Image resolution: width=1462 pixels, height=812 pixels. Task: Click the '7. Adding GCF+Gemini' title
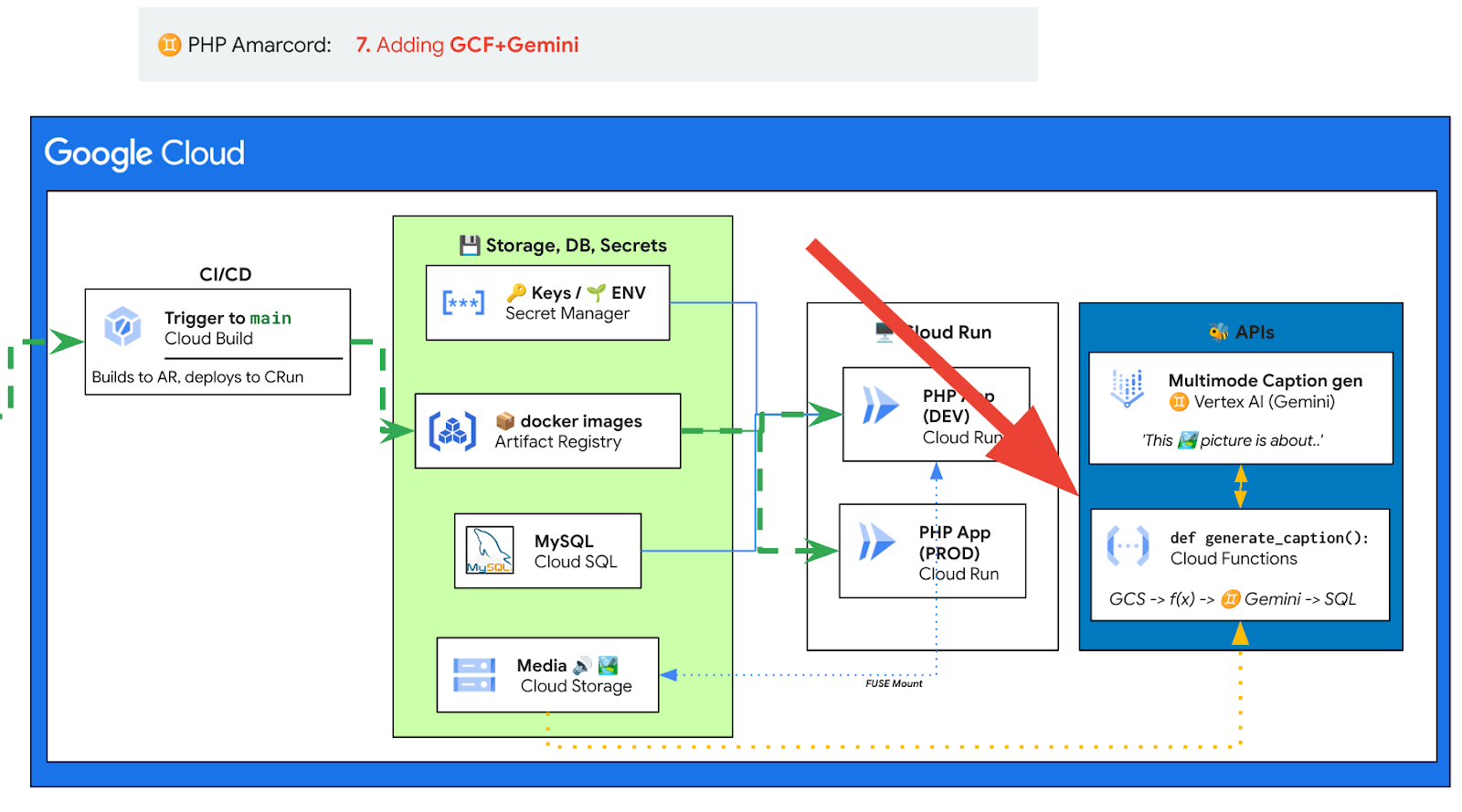tap(467, 45)
